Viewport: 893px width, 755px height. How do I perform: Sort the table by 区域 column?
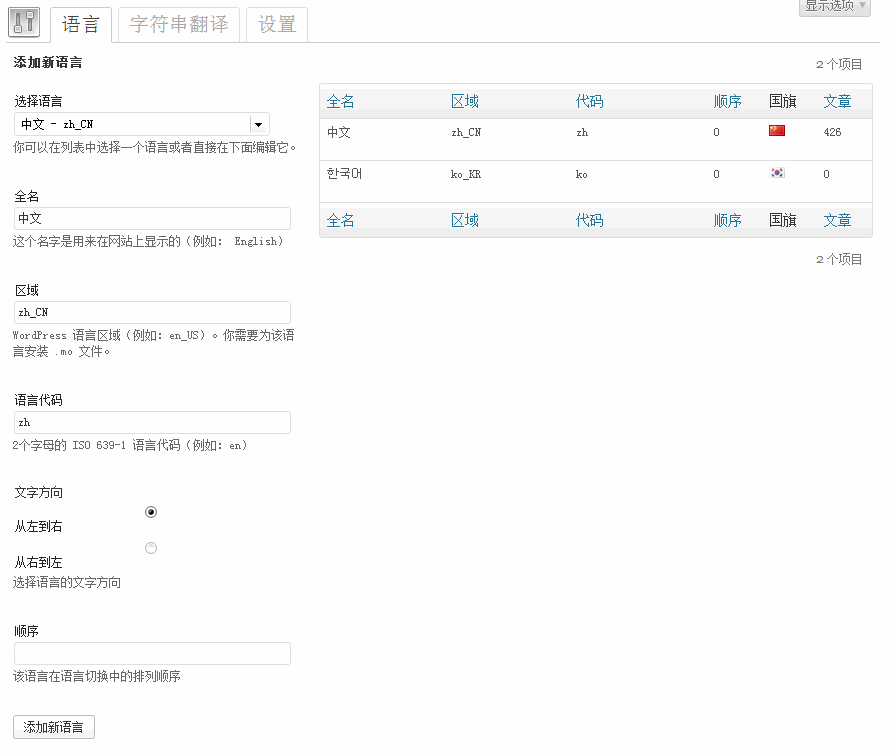click(465, 100)
